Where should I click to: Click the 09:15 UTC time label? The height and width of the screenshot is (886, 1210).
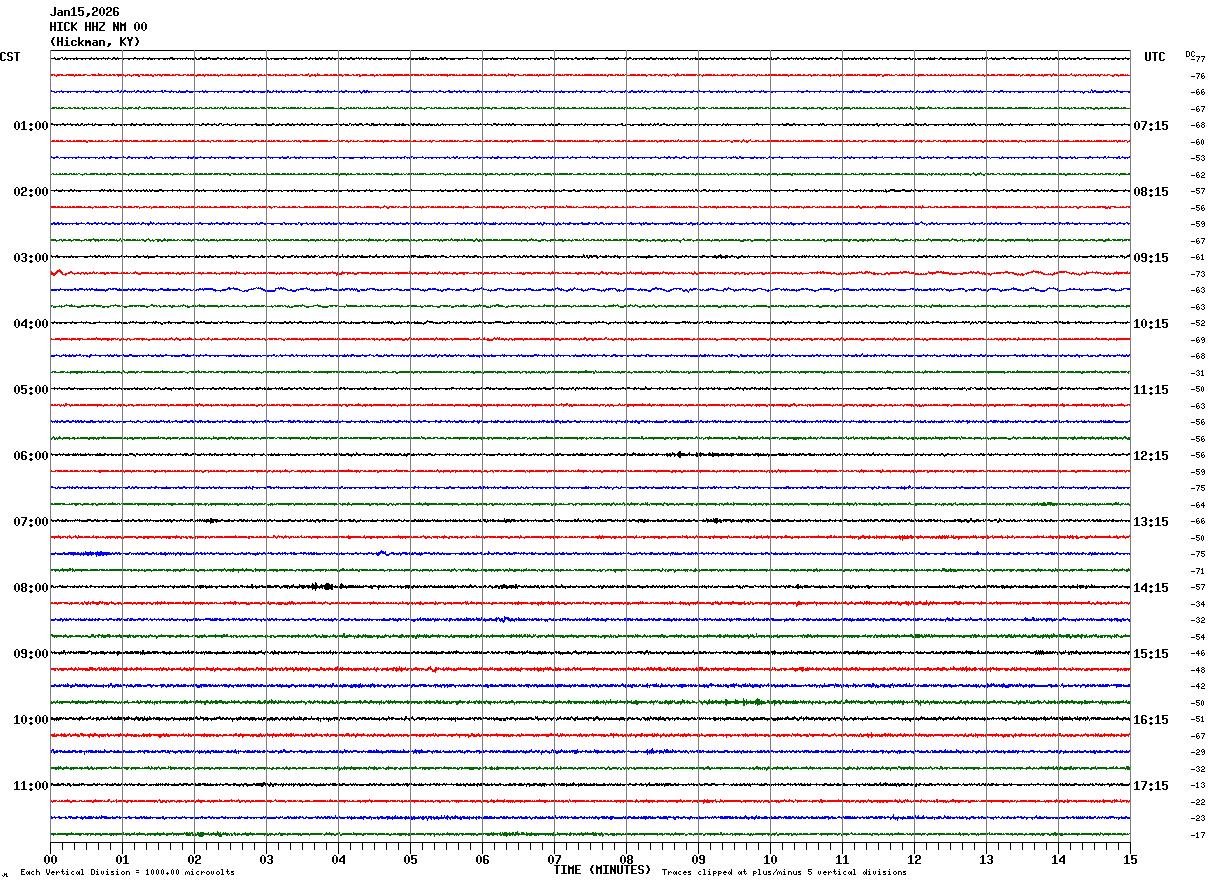(x=1151, y=258)
